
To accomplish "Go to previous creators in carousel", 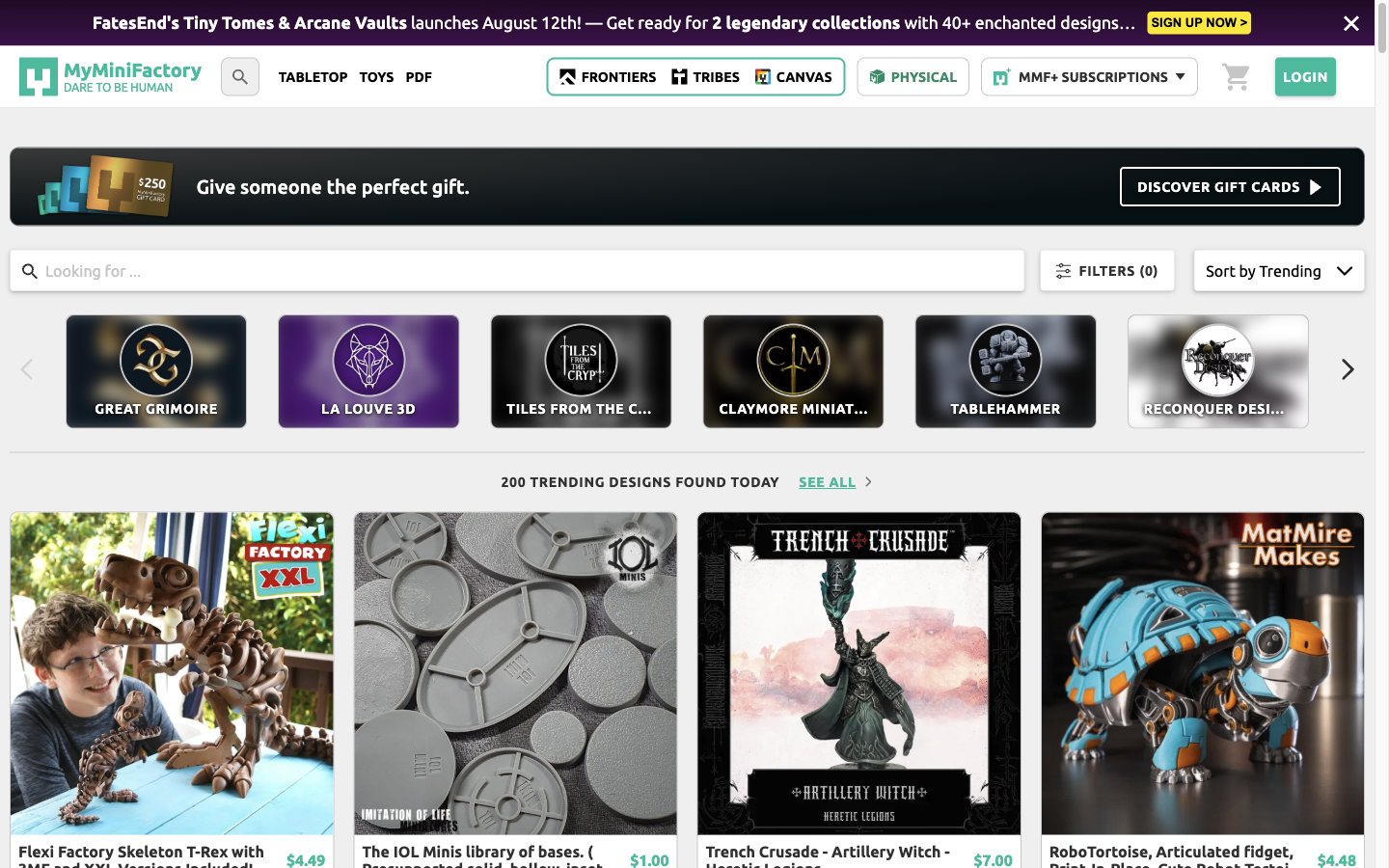I will tap(27, 369).
